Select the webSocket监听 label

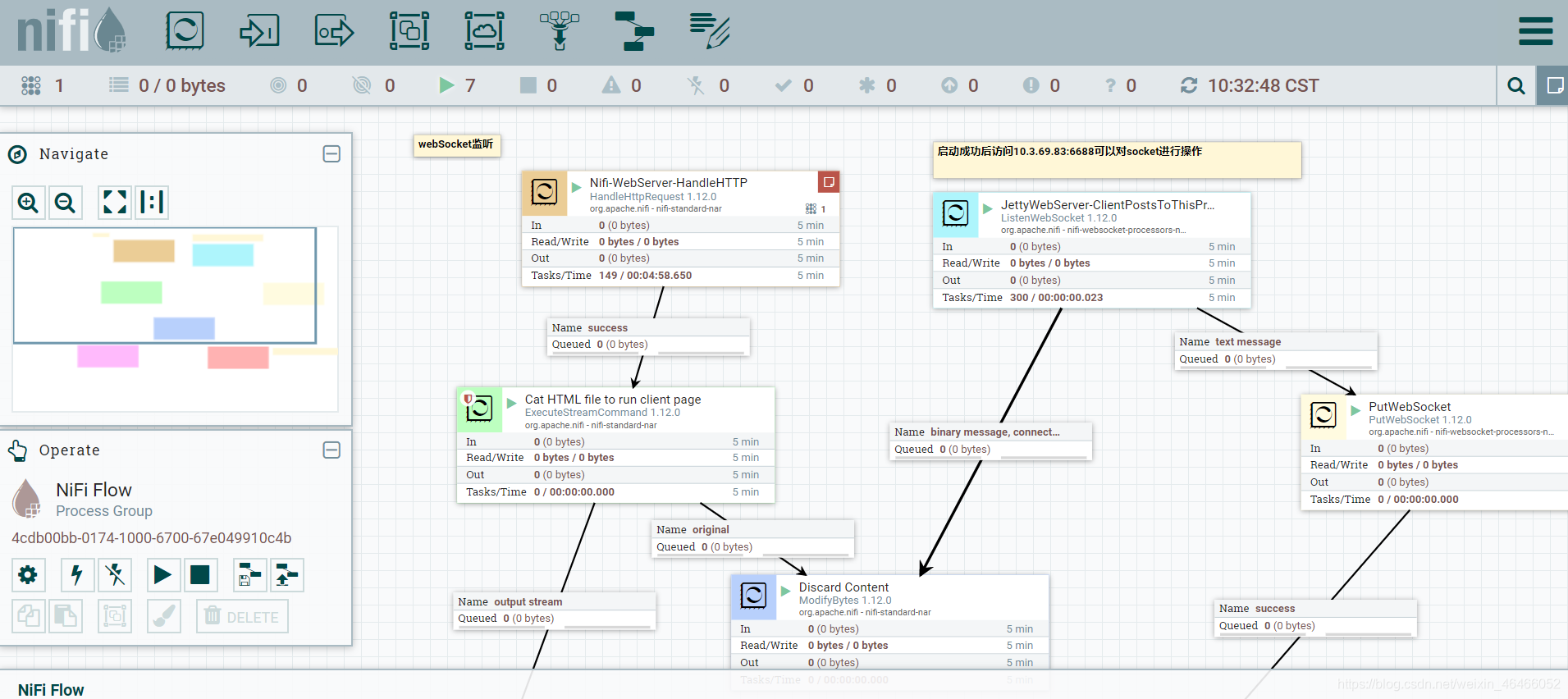[456, 145]
